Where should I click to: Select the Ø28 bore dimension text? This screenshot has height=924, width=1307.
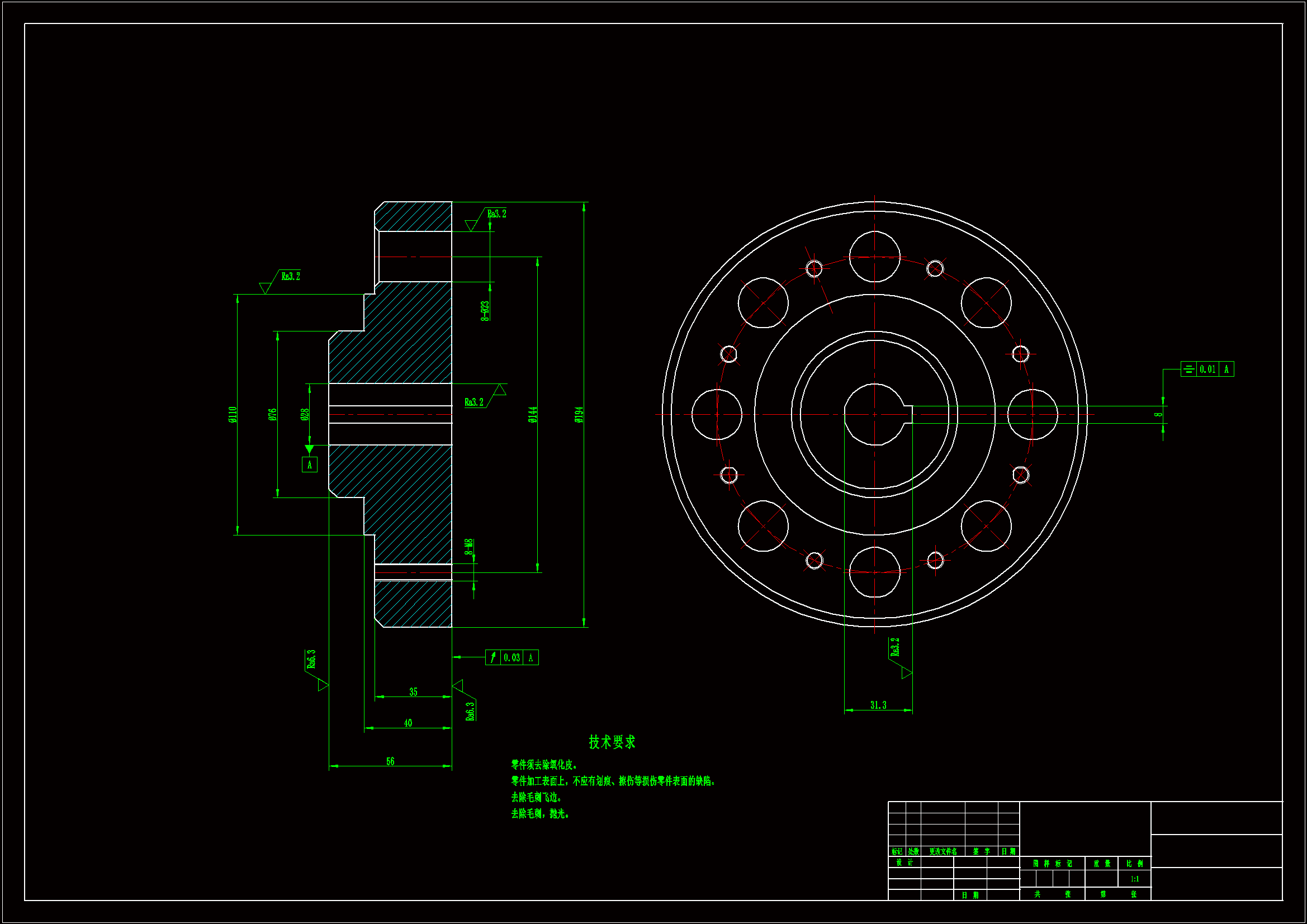pyautogui.click(x=305, y=414)
